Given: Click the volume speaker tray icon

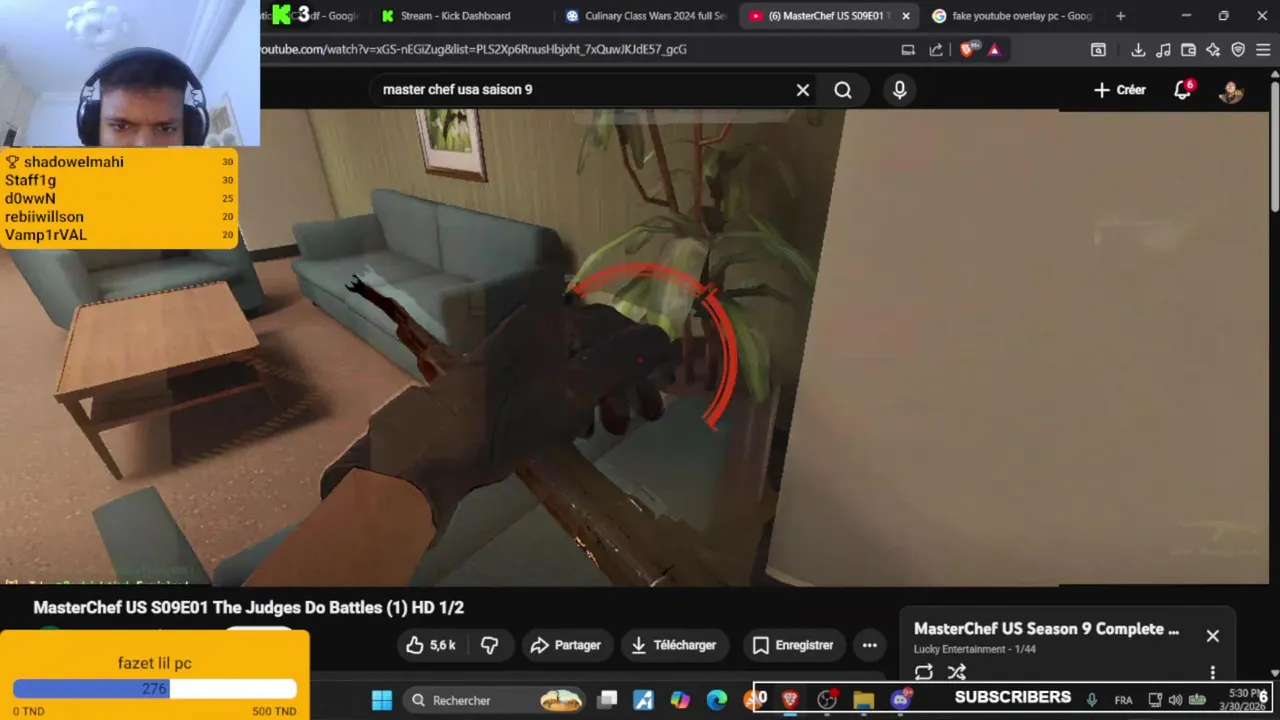Looking at the screenshot, I should [x=1175, y=700].
